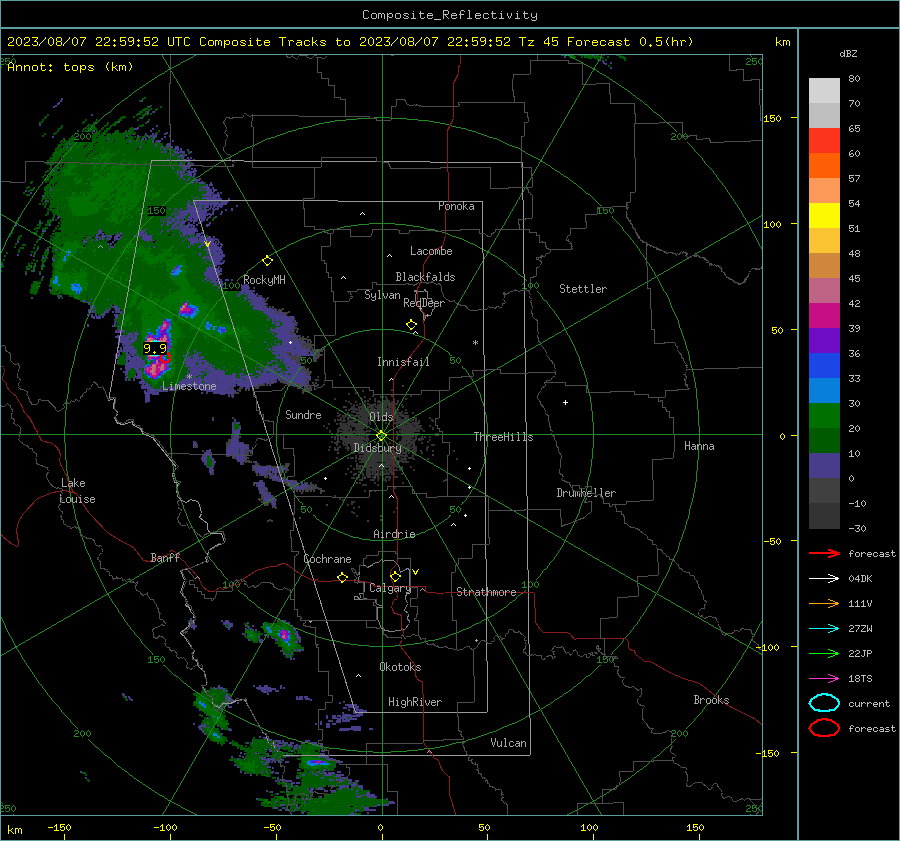Pick the orange 60 dBZ swatch

[824, 165]
